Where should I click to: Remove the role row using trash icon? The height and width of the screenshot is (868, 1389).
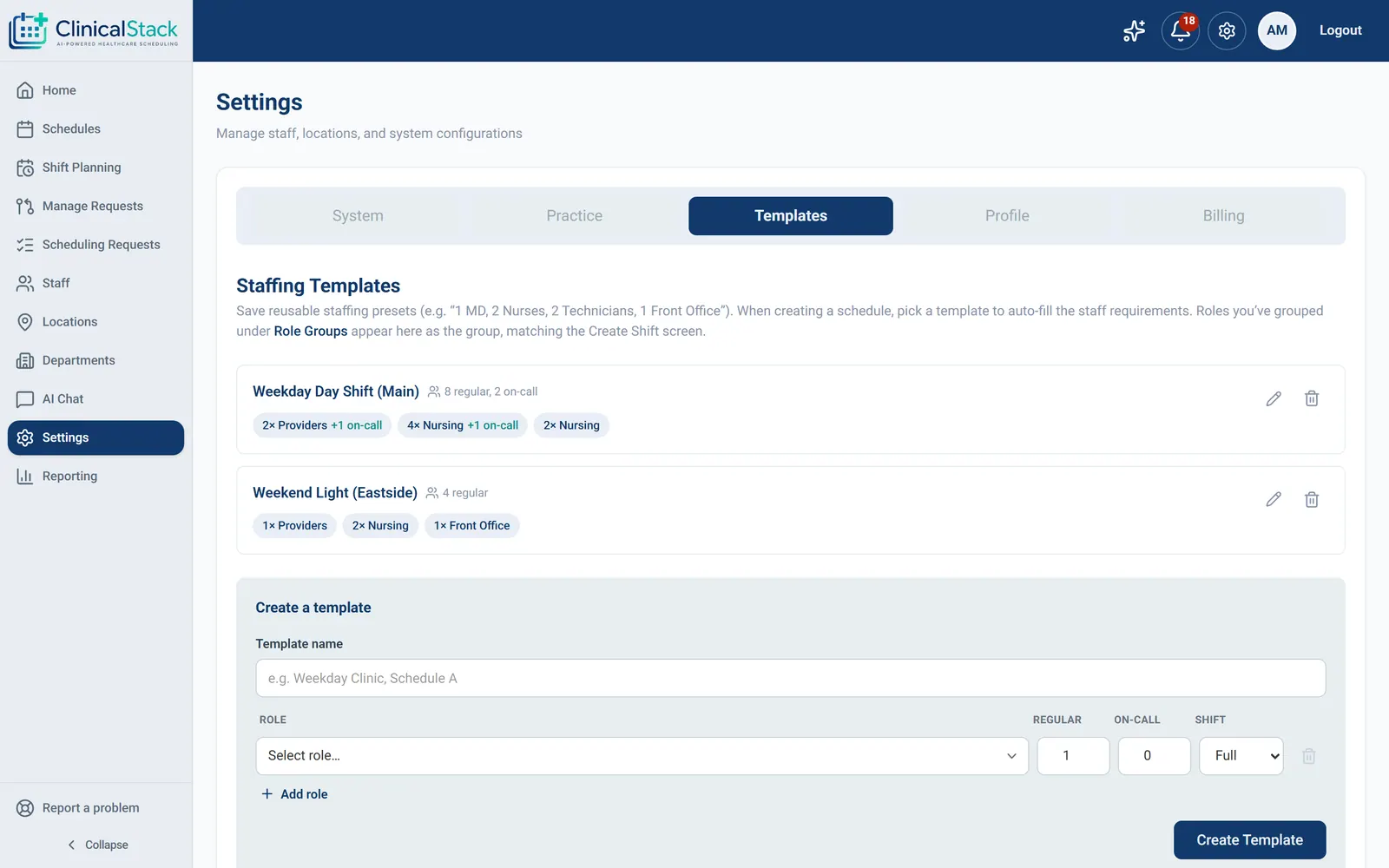click(1309, 756)
